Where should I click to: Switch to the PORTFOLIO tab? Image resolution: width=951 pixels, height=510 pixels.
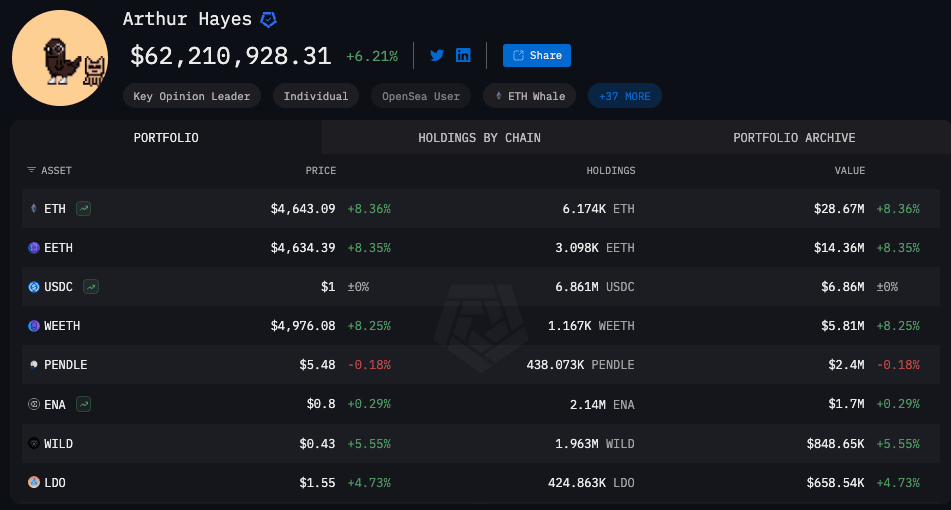tap(166, 138)
